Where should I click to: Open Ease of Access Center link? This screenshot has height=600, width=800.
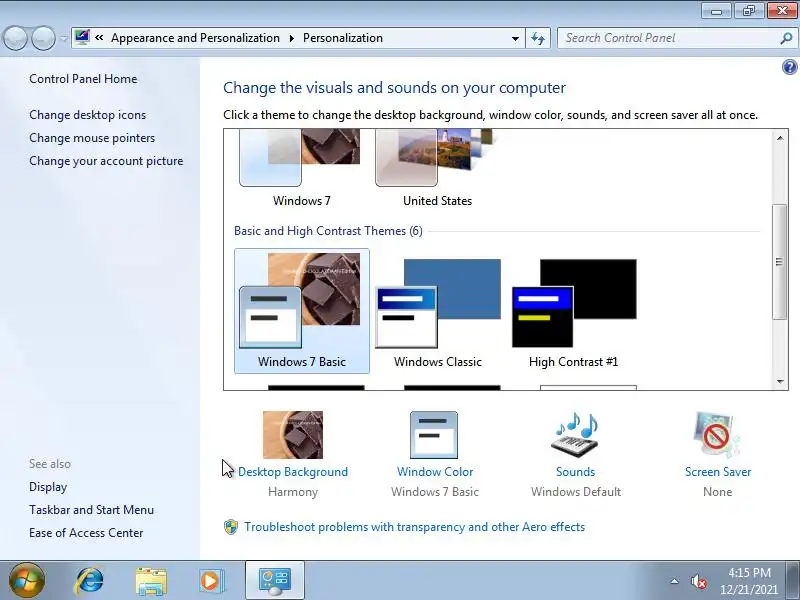click(x=86, y=533)
